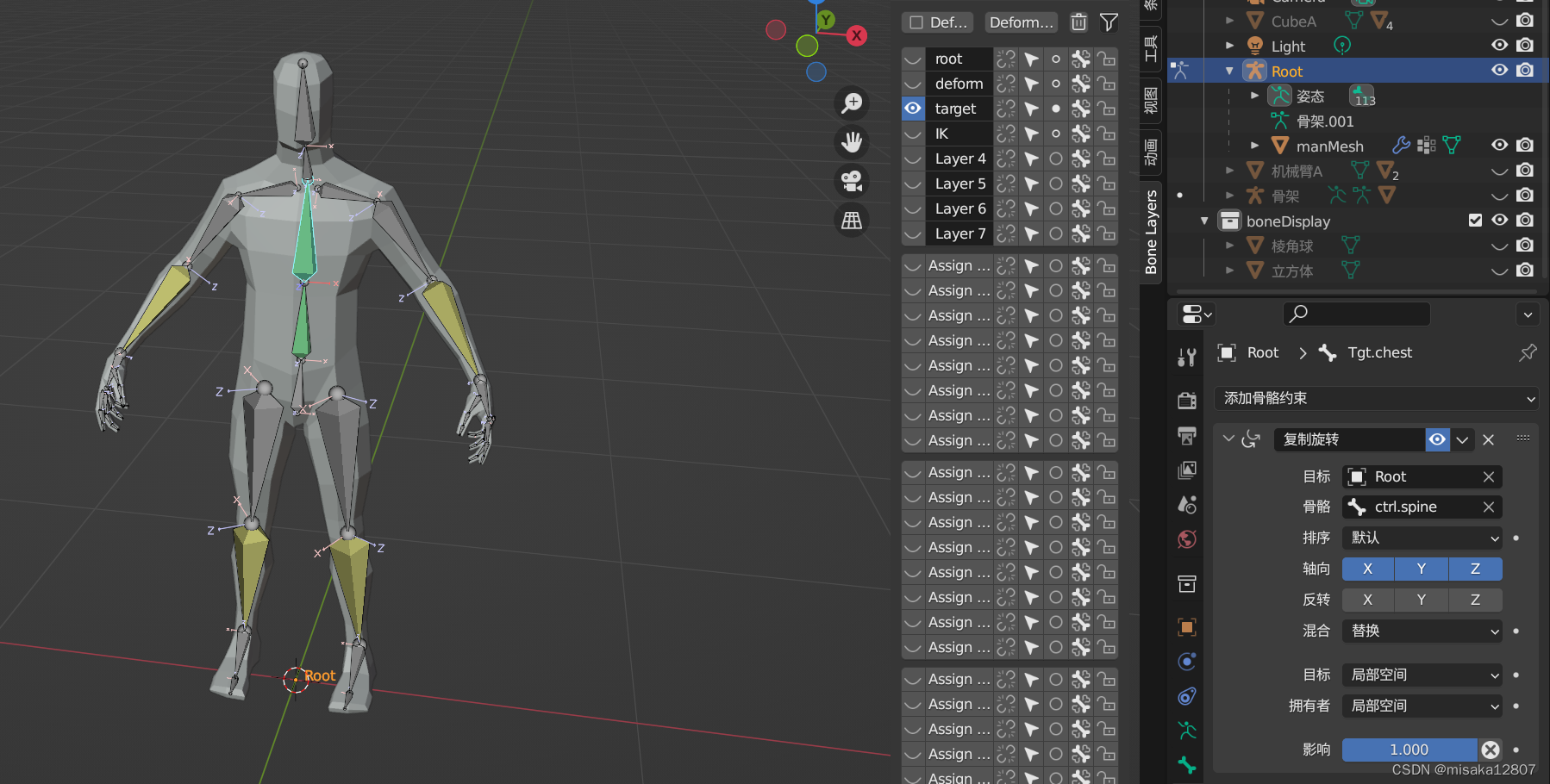Switch perspective/orthographic with the grid icon

click(852, 221)
